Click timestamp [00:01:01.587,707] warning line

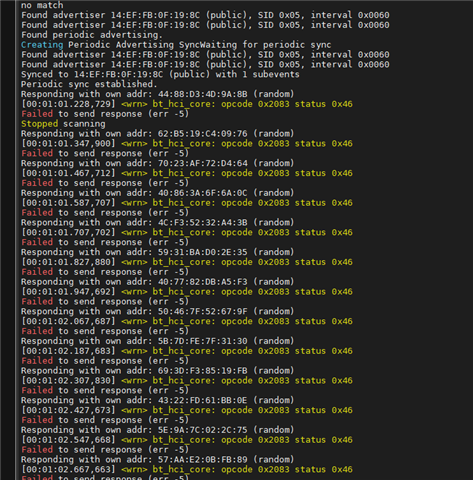tap(187, 203)
